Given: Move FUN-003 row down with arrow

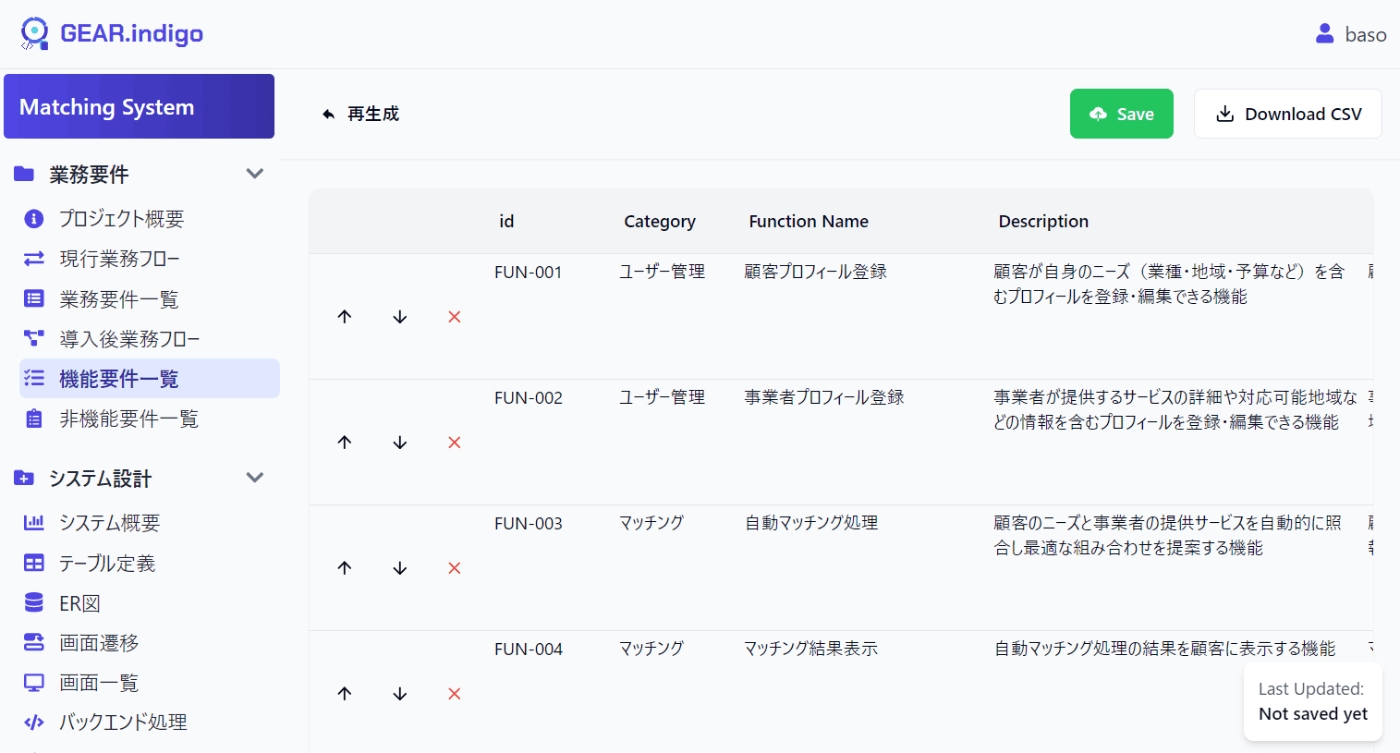Looking at the screenshot, I should click(400, 568).
